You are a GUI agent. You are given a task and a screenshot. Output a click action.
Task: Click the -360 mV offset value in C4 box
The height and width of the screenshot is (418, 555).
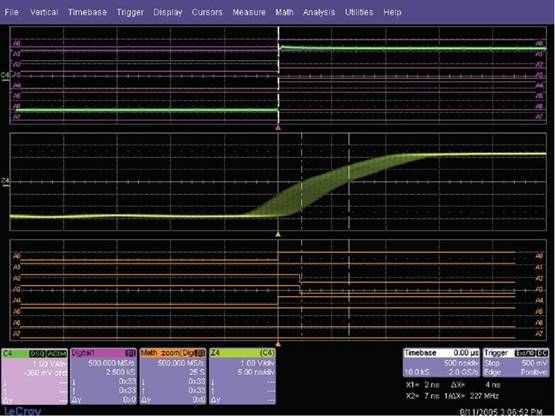46,373
